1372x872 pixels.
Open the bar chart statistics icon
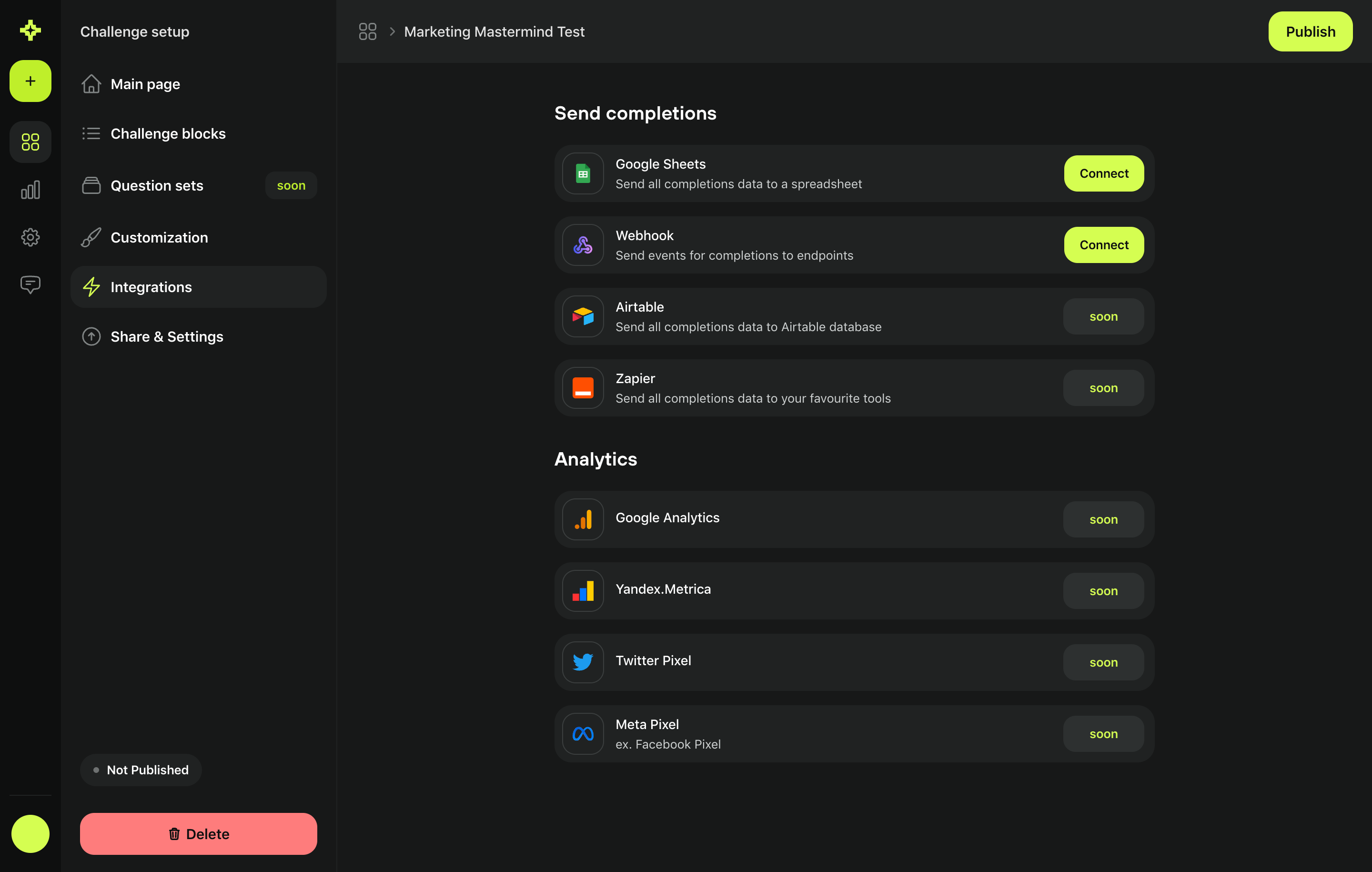30,190
